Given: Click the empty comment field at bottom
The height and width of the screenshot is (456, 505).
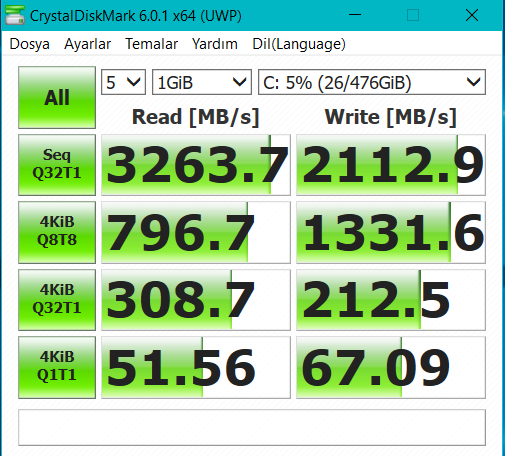Looking at the screenshot, I should coord(252,427).
